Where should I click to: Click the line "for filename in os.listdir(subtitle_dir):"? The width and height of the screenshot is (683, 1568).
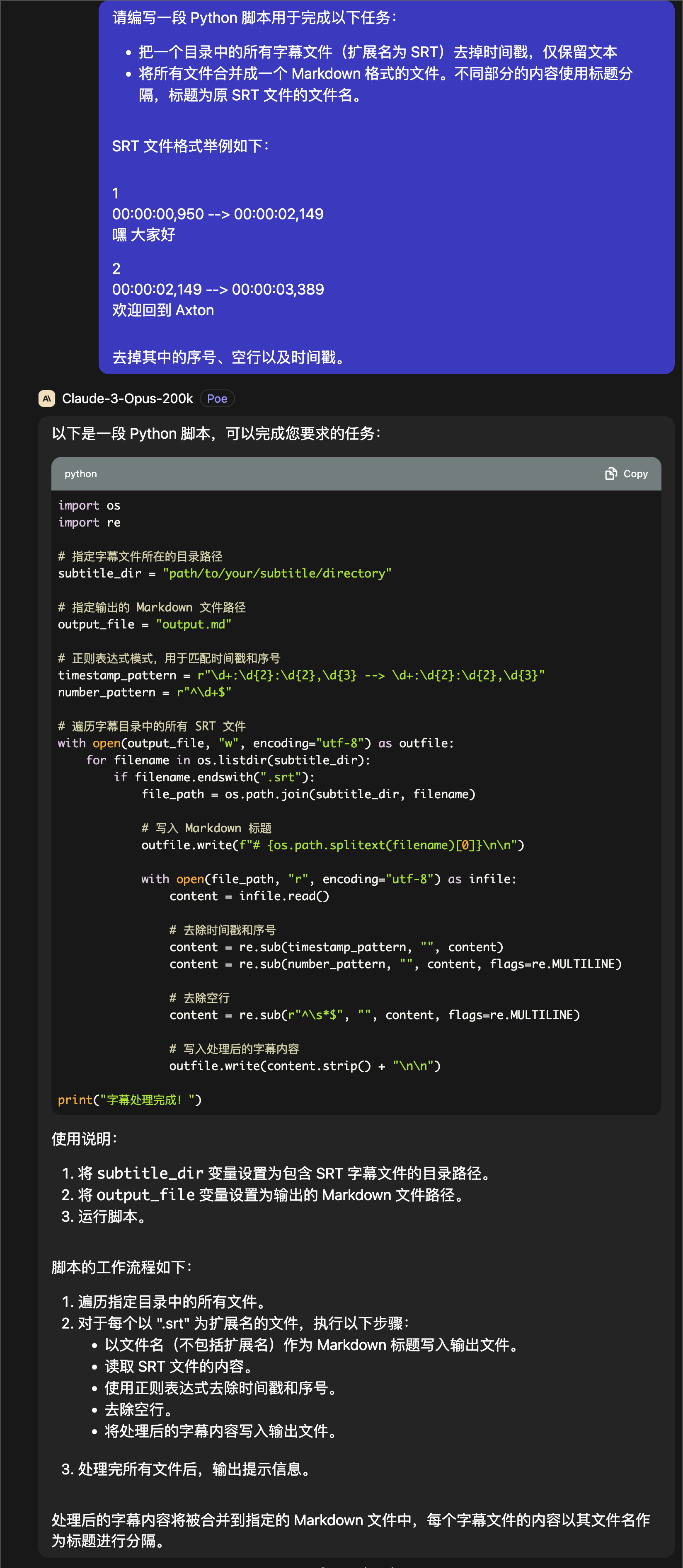point(228,760)
